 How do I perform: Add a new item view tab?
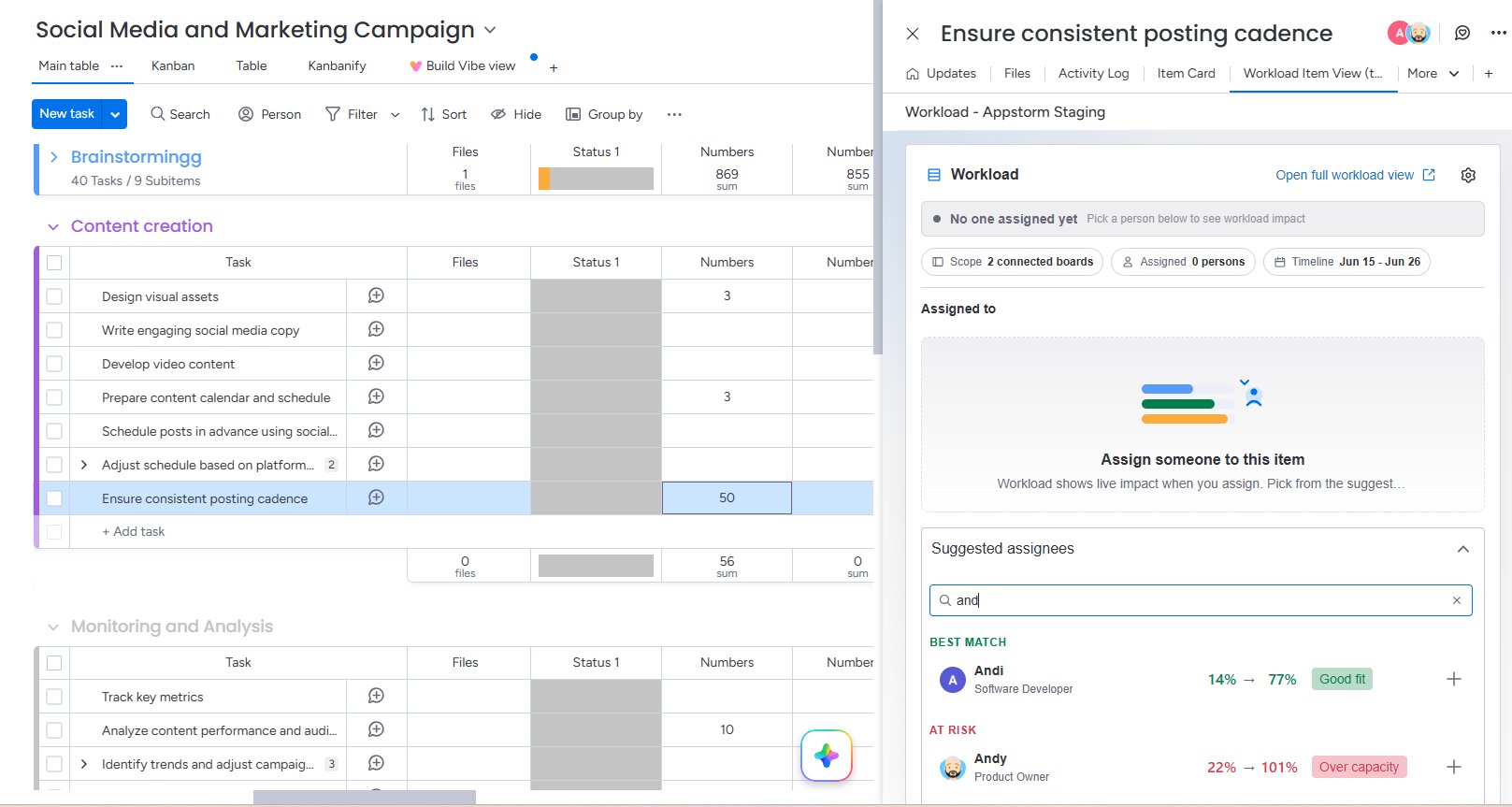tap(1489, 74)
